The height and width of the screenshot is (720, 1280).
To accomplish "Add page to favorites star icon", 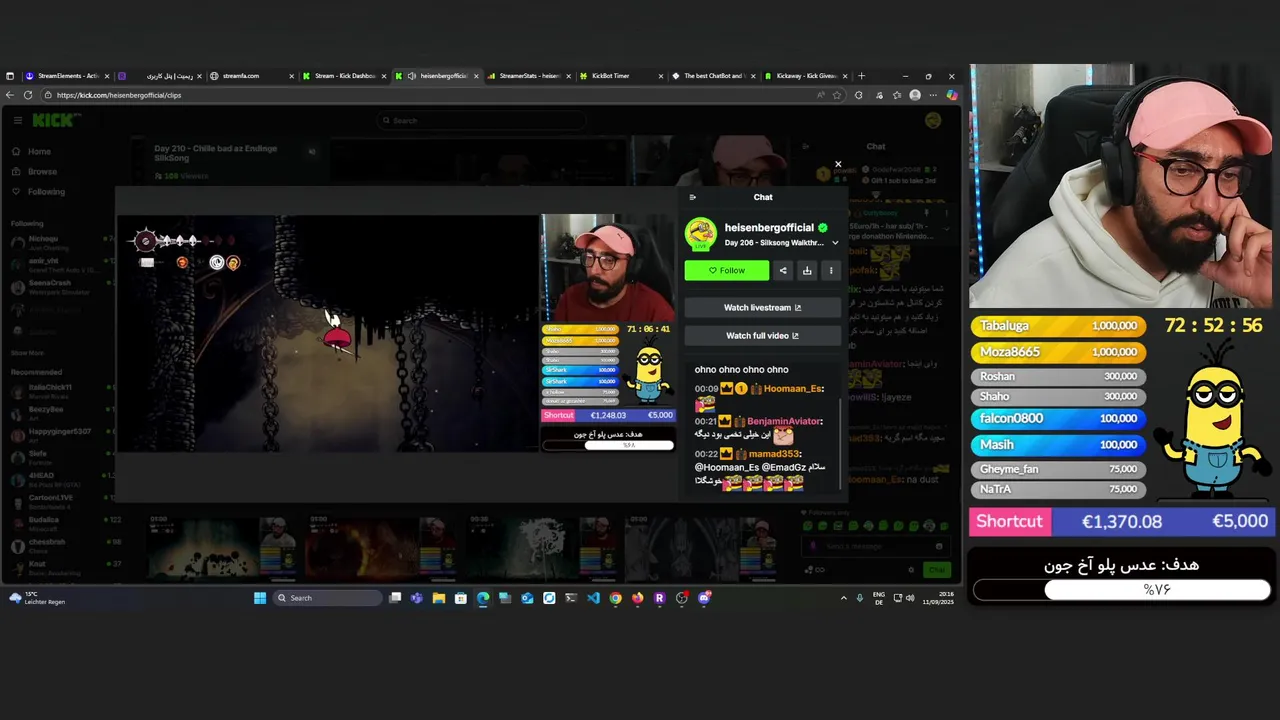I will tap(837, 95).
